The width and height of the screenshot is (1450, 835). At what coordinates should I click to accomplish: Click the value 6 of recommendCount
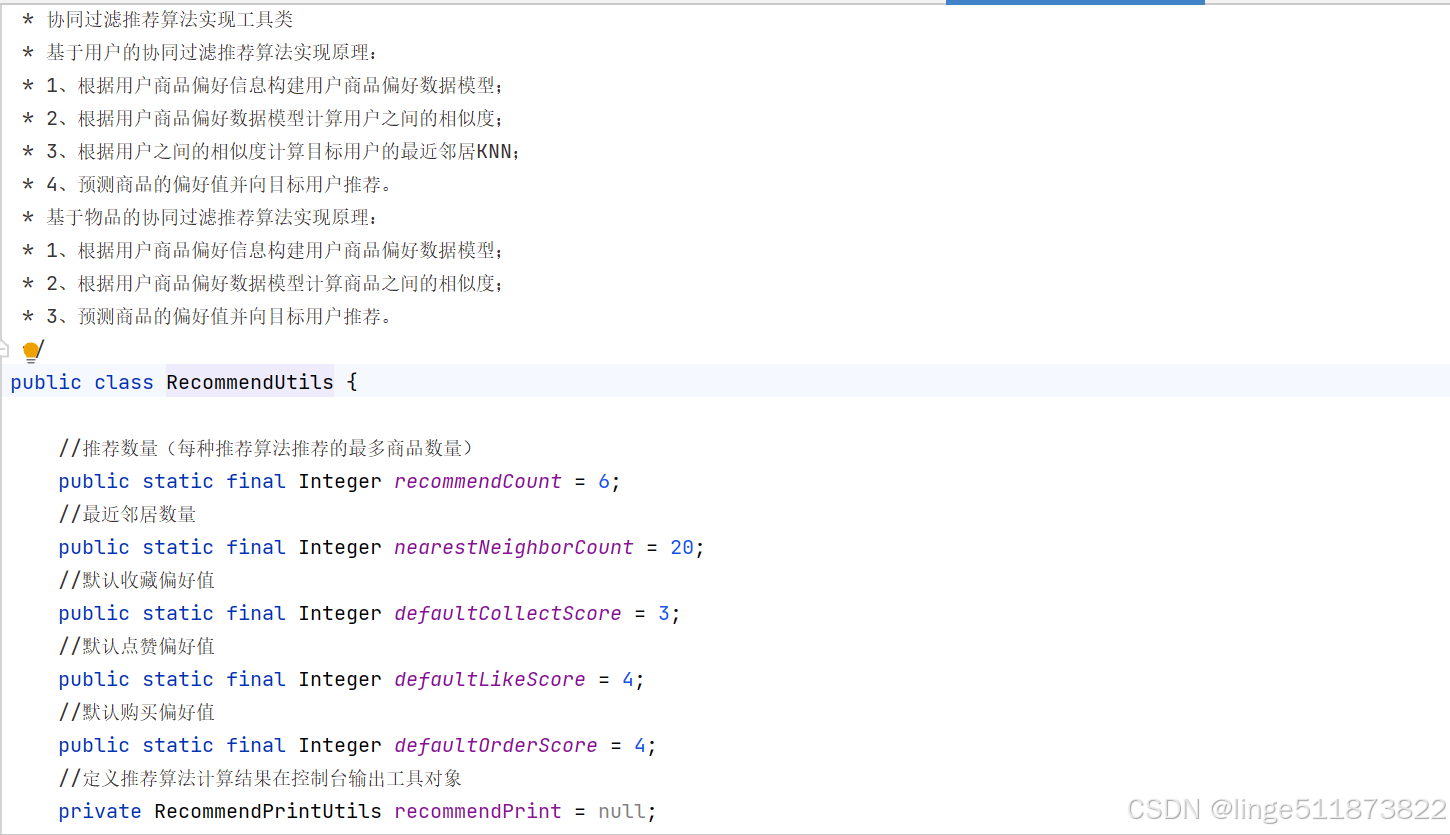604,481
